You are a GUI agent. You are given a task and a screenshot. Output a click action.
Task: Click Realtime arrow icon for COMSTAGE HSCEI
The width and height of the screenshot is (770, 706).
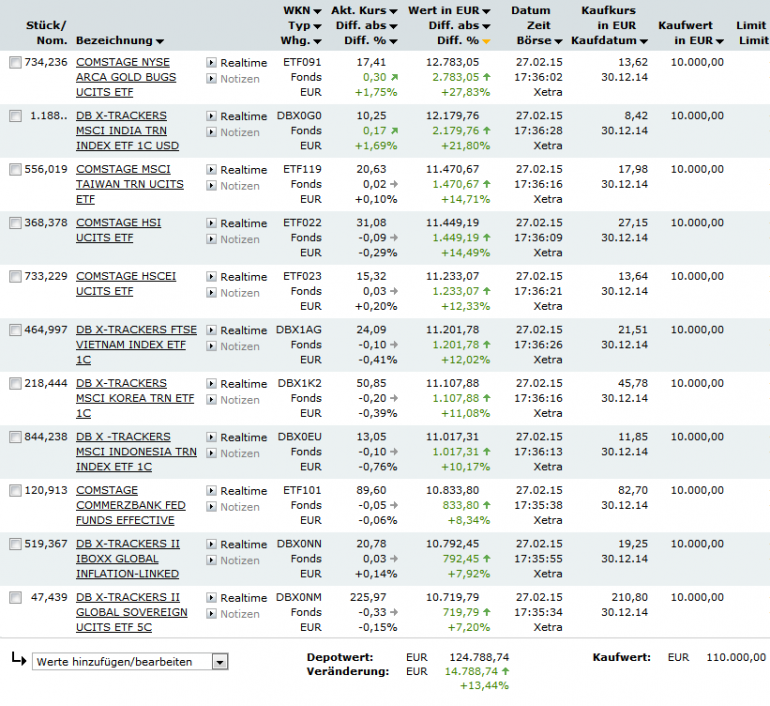211,276
